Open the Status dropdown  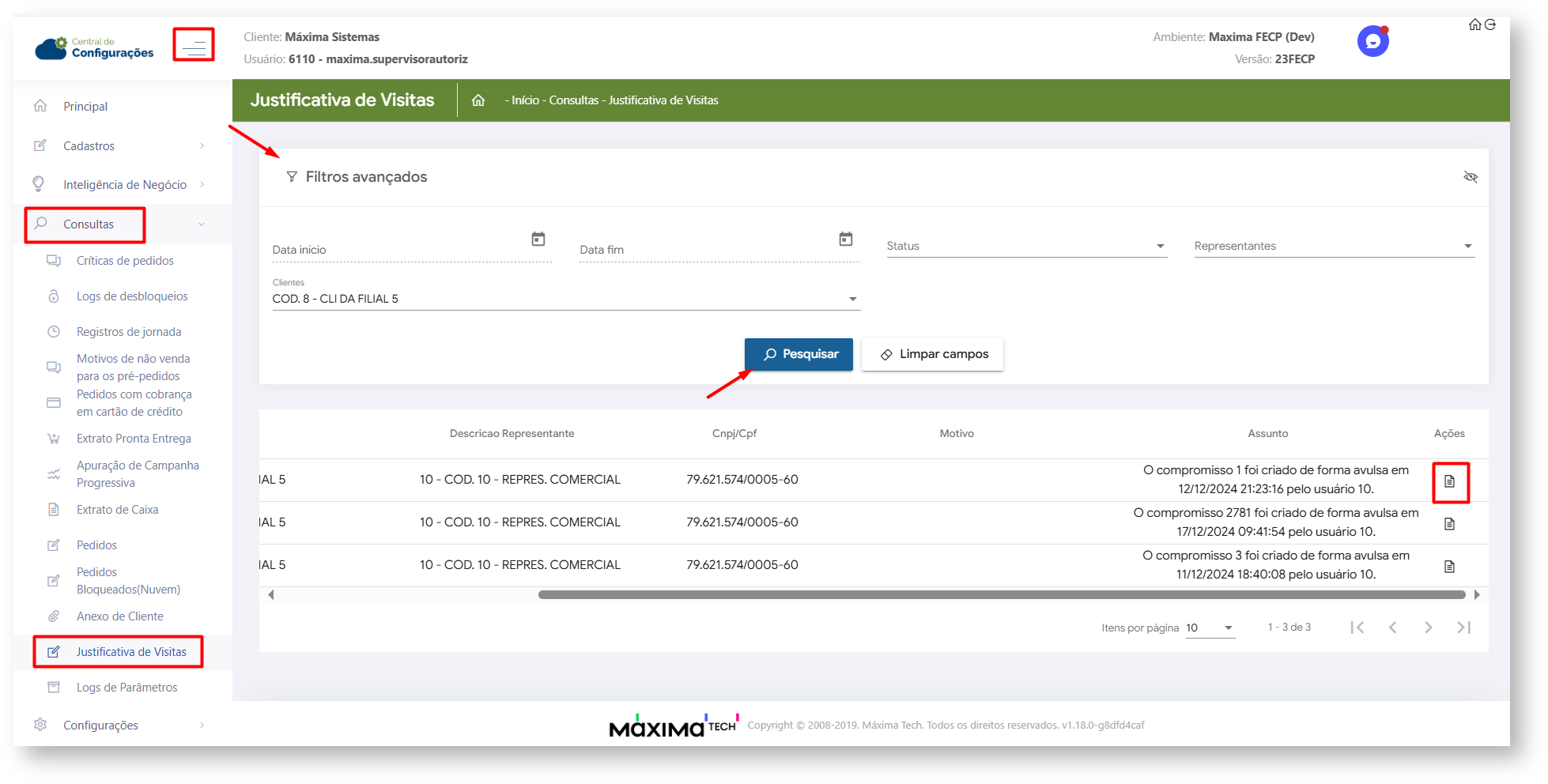(x=1025, y=247)
